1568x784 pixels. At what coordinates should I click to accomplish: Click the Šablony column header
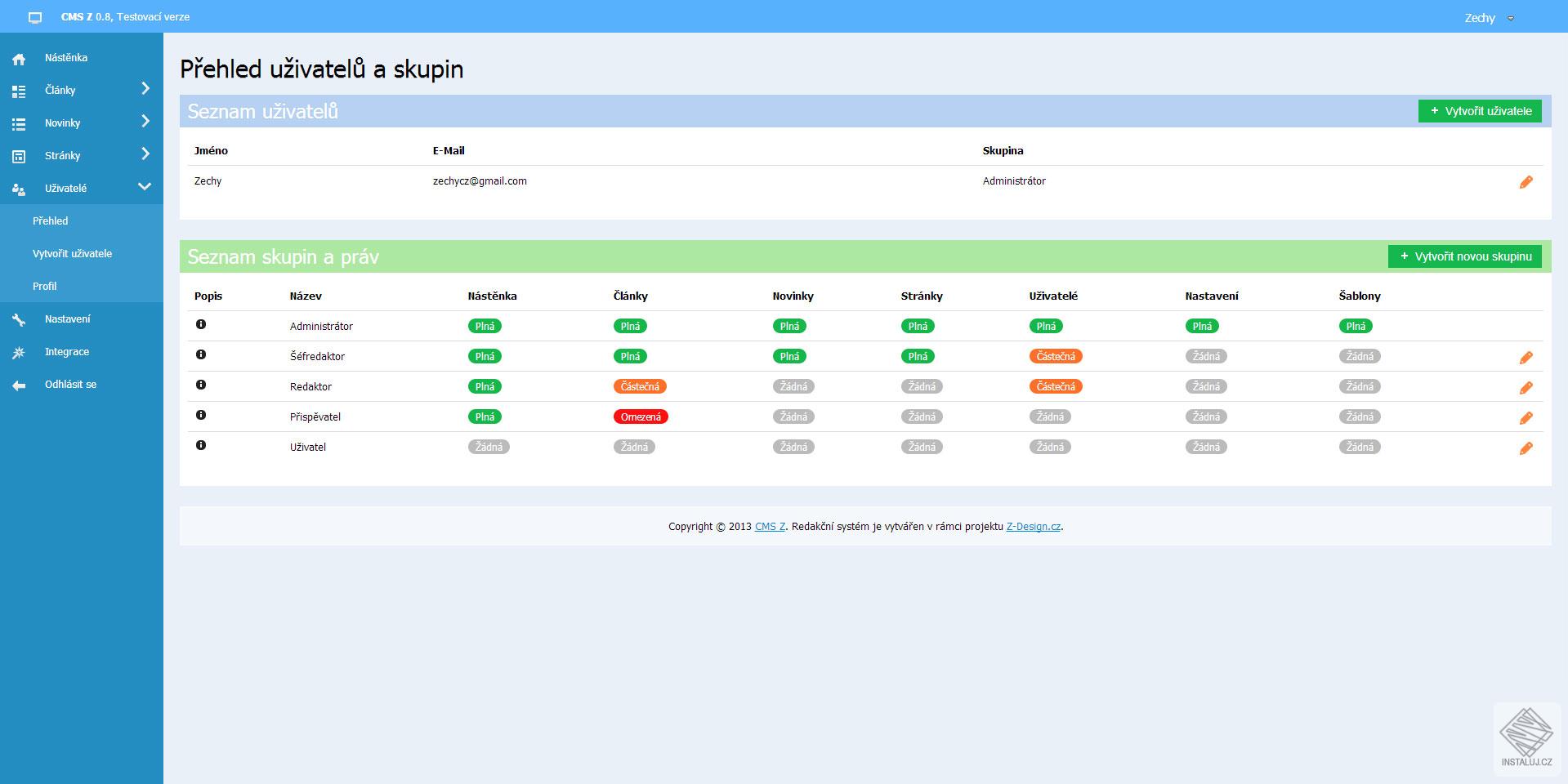tap(1360, 296)
